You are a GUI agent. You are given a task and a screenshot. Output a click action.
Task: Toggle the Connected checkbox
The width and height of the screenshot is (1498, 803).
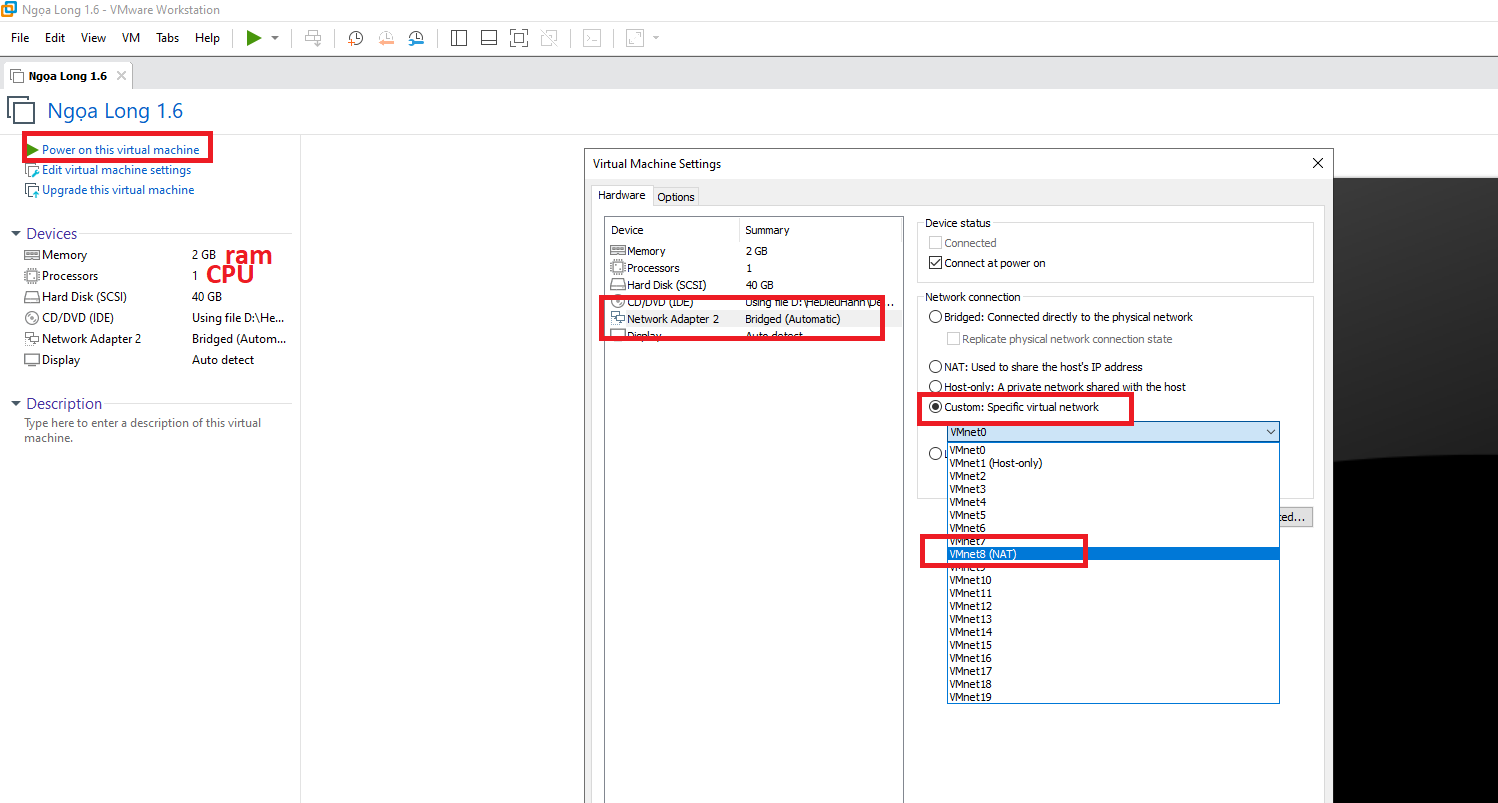pyautogui.click(x=936, y=243)
